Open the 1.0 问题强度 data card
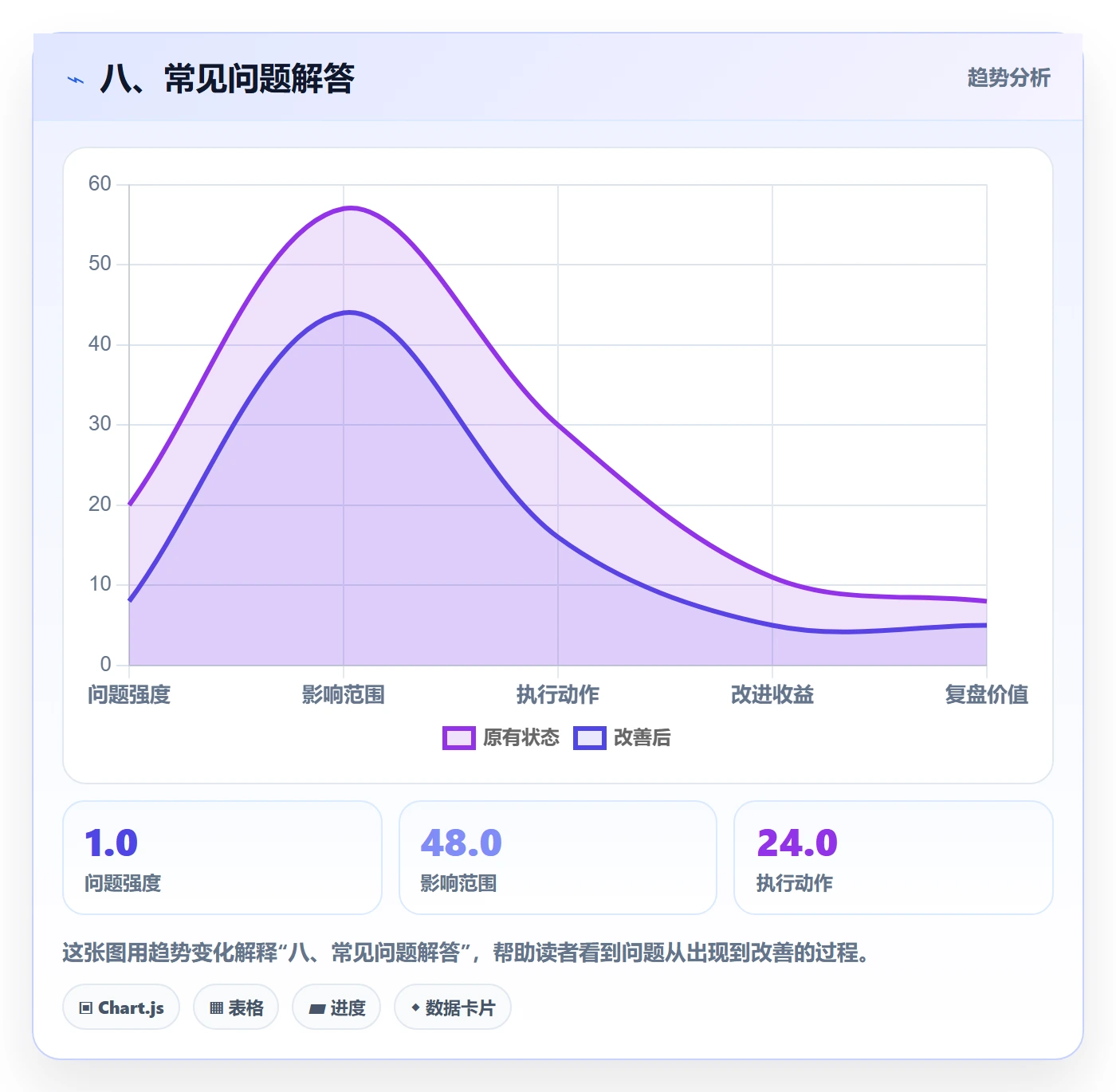 [222, 858]
